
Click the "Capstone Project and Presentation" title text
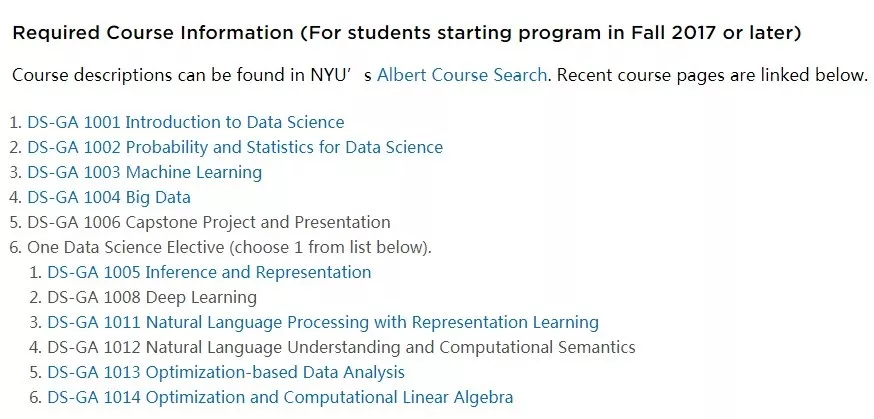click(258, 222)
